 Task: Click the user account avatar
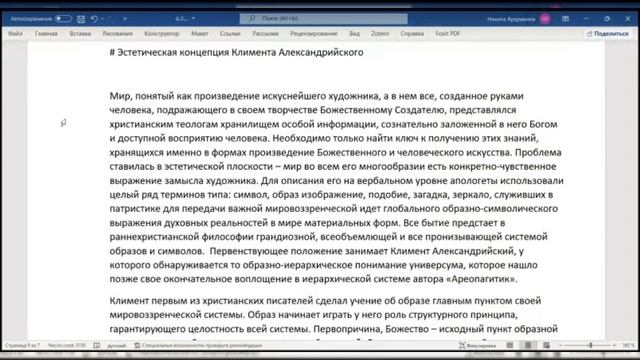545,19
